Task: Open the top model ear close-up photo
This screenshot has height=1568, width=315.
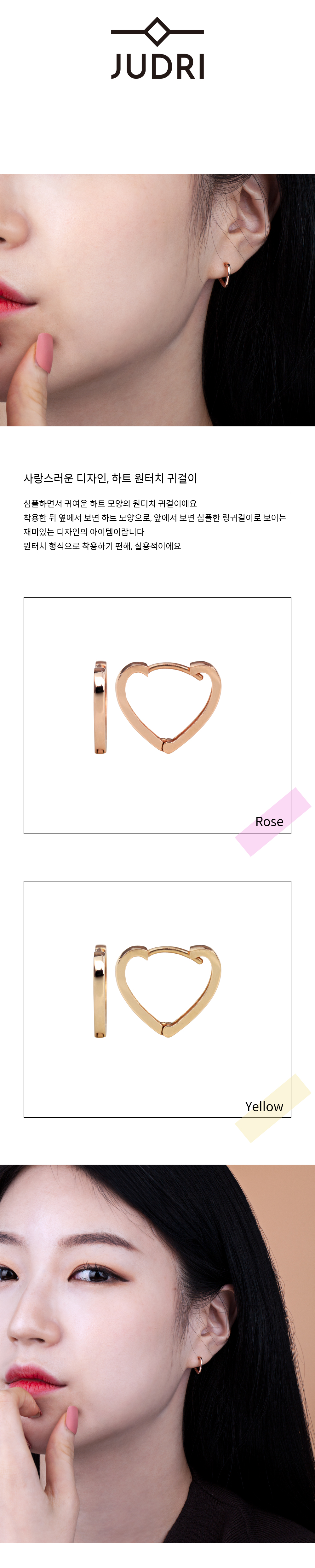Action: point(157,300)
